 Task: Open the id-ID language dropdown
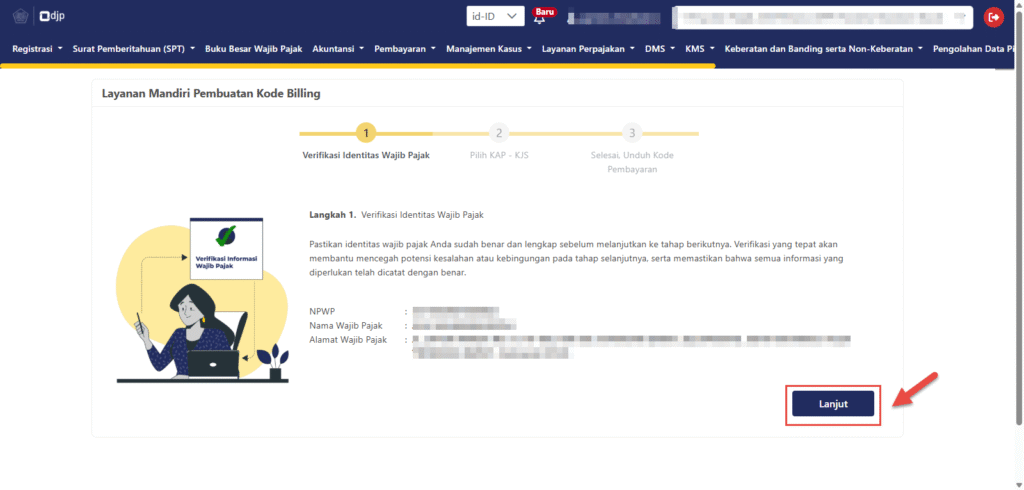(x=495, y=17)
